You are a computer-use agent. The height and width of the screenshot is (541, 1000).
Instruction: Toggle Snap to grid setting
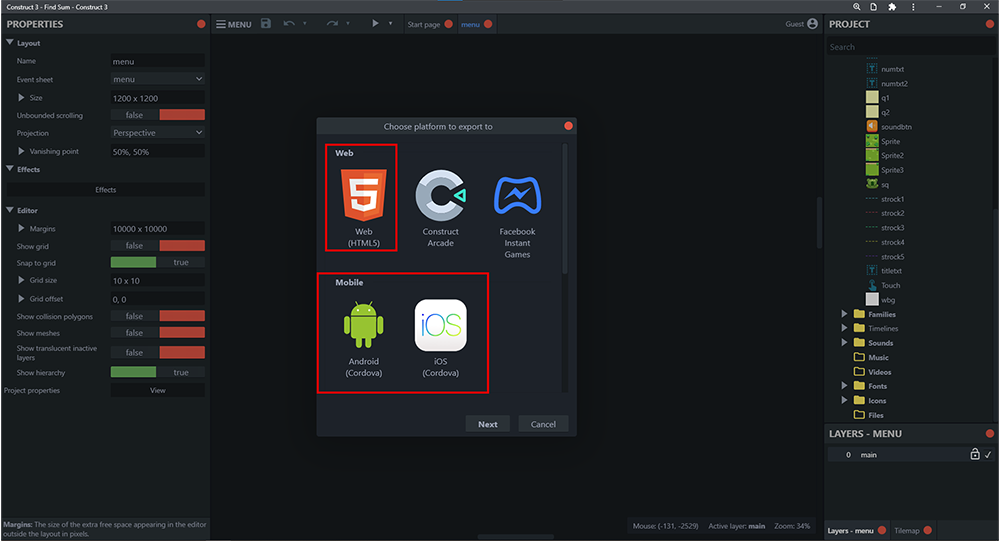pyautogui.click(x=158, y=262)
